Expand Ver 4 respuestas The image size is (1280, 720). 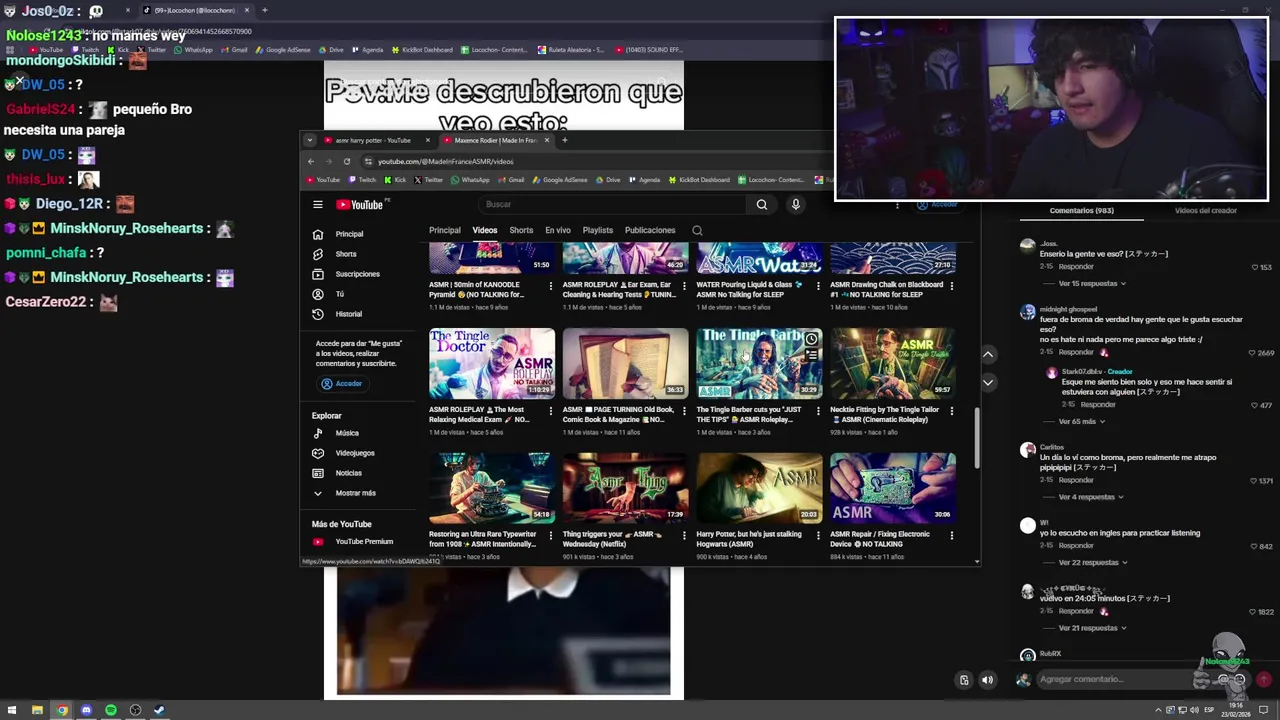point(1090,497)
